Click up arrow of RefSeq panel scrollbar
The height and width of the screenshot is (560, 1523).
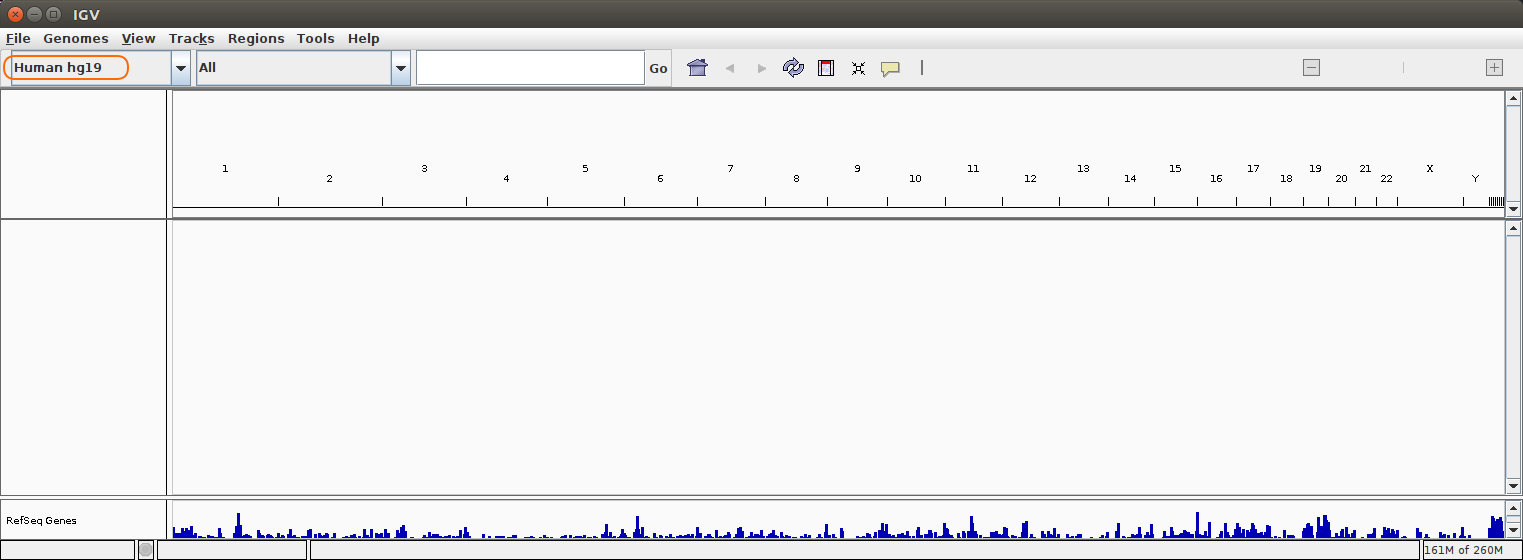[1513, 509]
